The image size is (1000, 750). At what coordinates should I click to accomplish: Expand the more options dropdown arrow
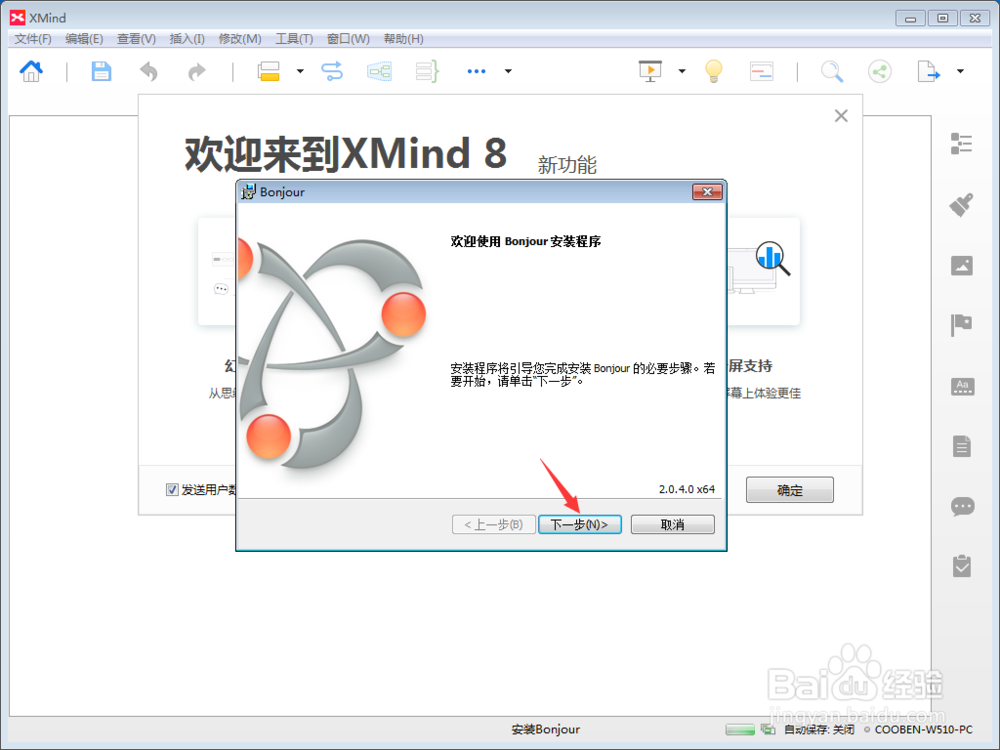508,71
